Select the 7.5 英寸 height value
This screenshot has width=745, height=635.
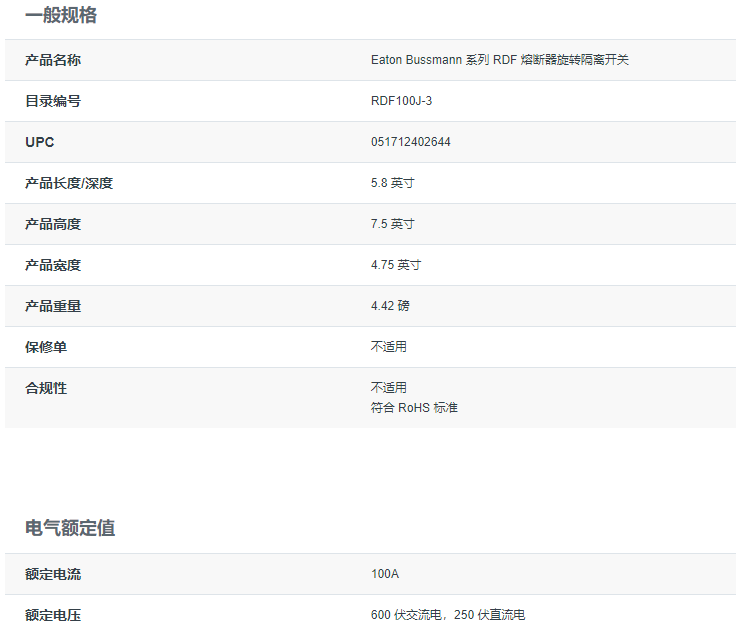[x=392, y=224]
